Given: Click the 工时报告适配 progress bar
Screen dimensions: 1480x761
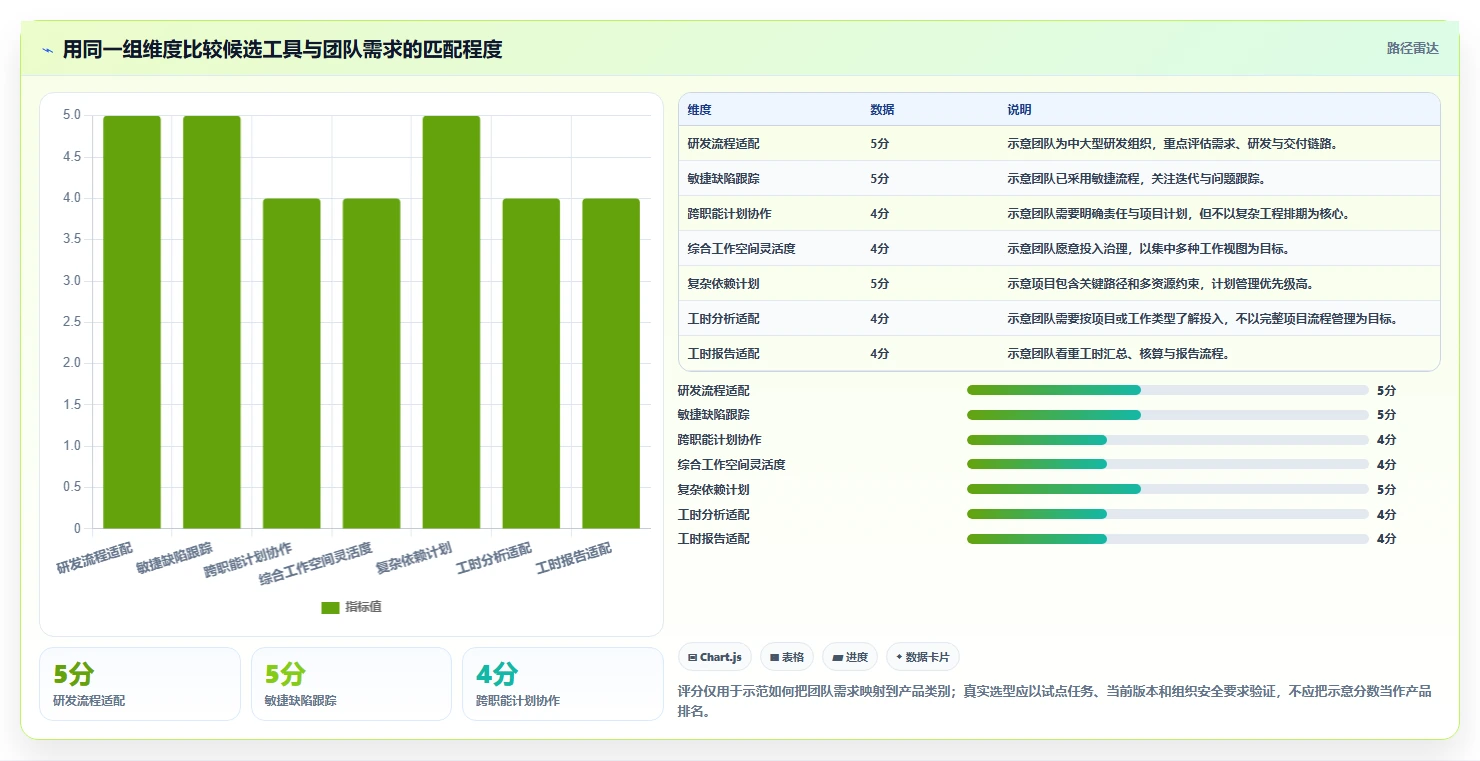Looking at the screenshot, I should pyautogui.click(x=1167, y=539).
